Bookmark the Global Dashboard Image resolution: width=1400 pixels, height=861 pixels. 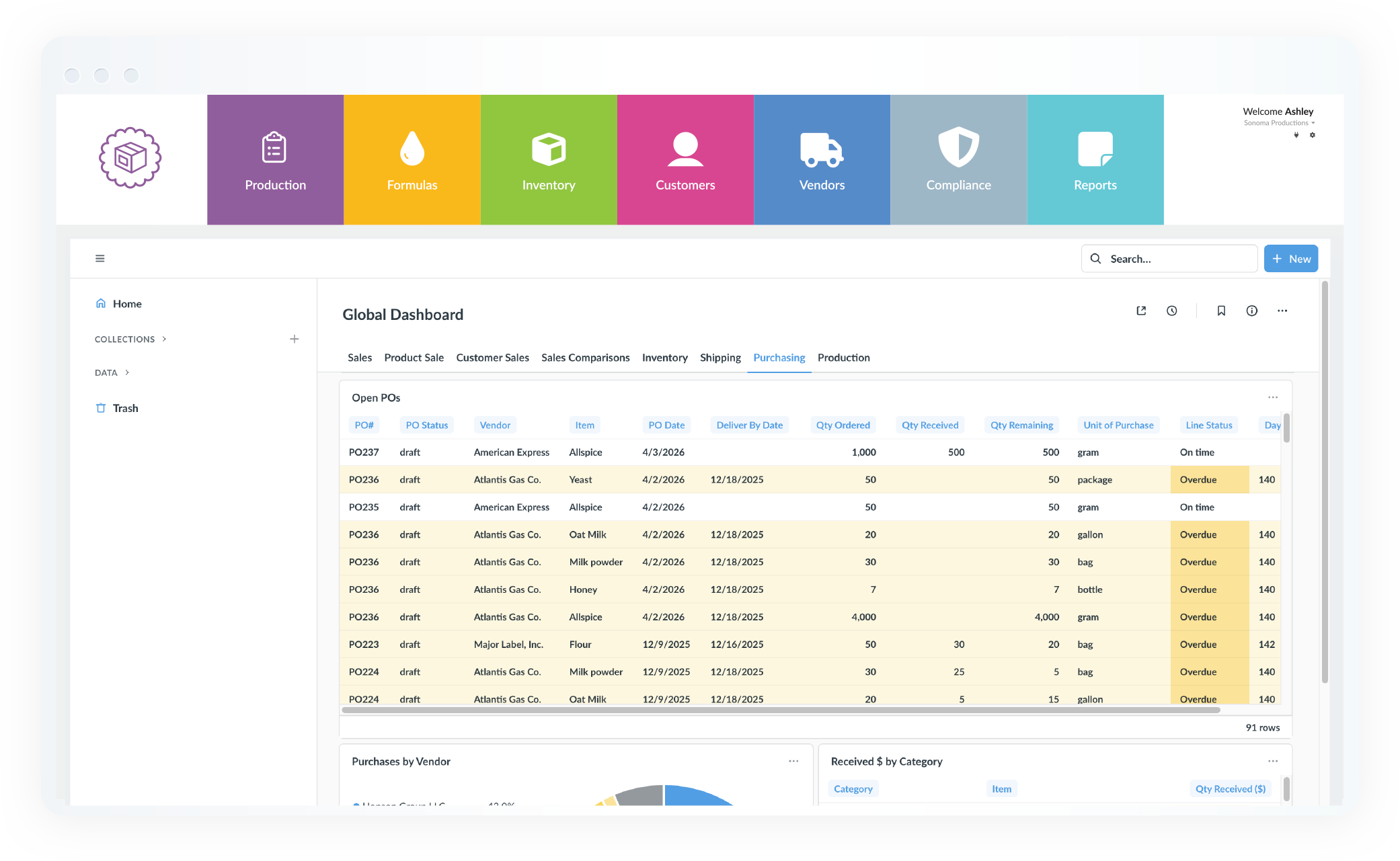tap(1221, 311)
